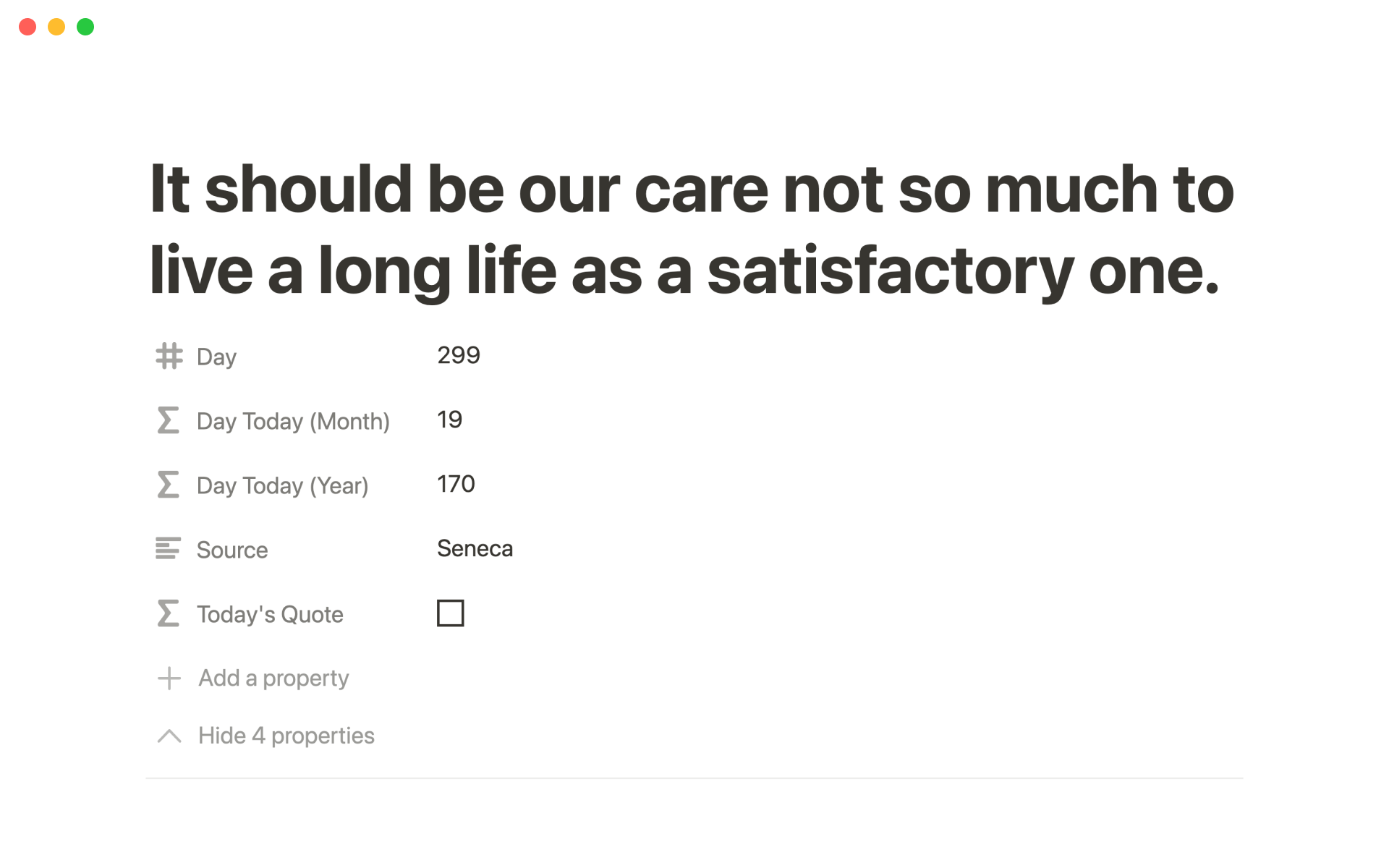This screenshot has height=868, width=1389.
Task: Open the Day property name menu
Action: tap(216, 357)
